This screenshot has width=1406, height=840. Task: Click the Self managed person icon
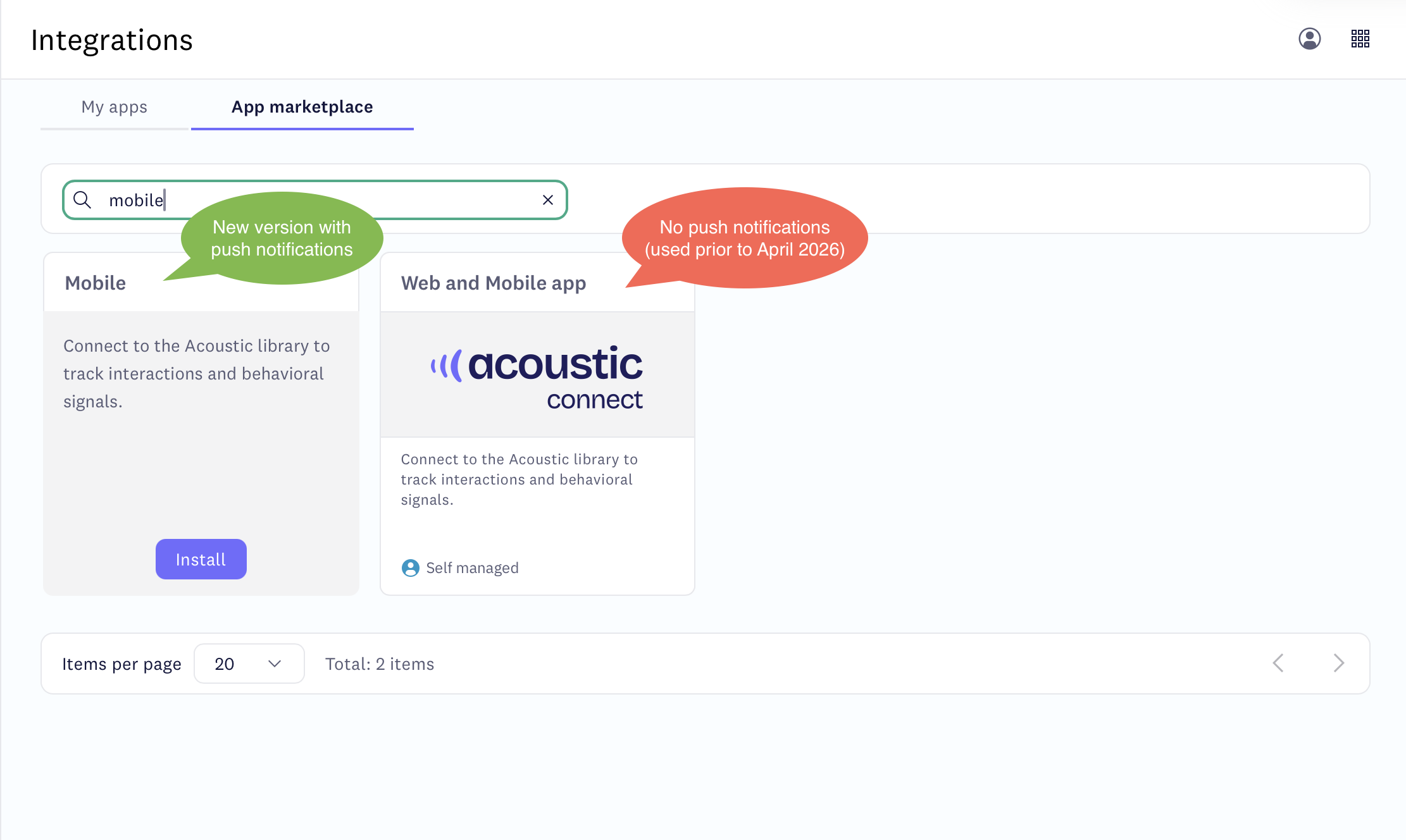click(410, 568)
